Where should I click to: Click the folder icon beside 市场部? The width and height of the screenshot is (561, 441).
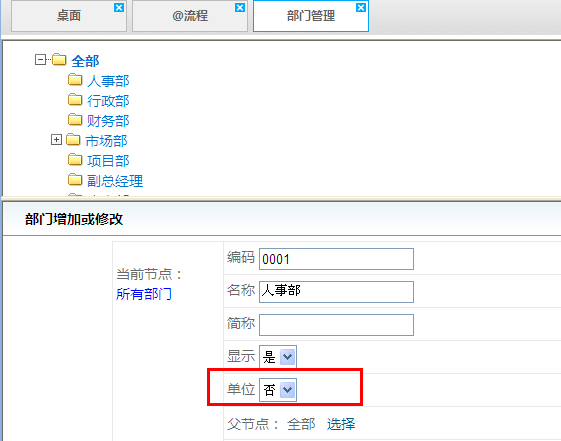pyautogui.click(x=73, y=139)
